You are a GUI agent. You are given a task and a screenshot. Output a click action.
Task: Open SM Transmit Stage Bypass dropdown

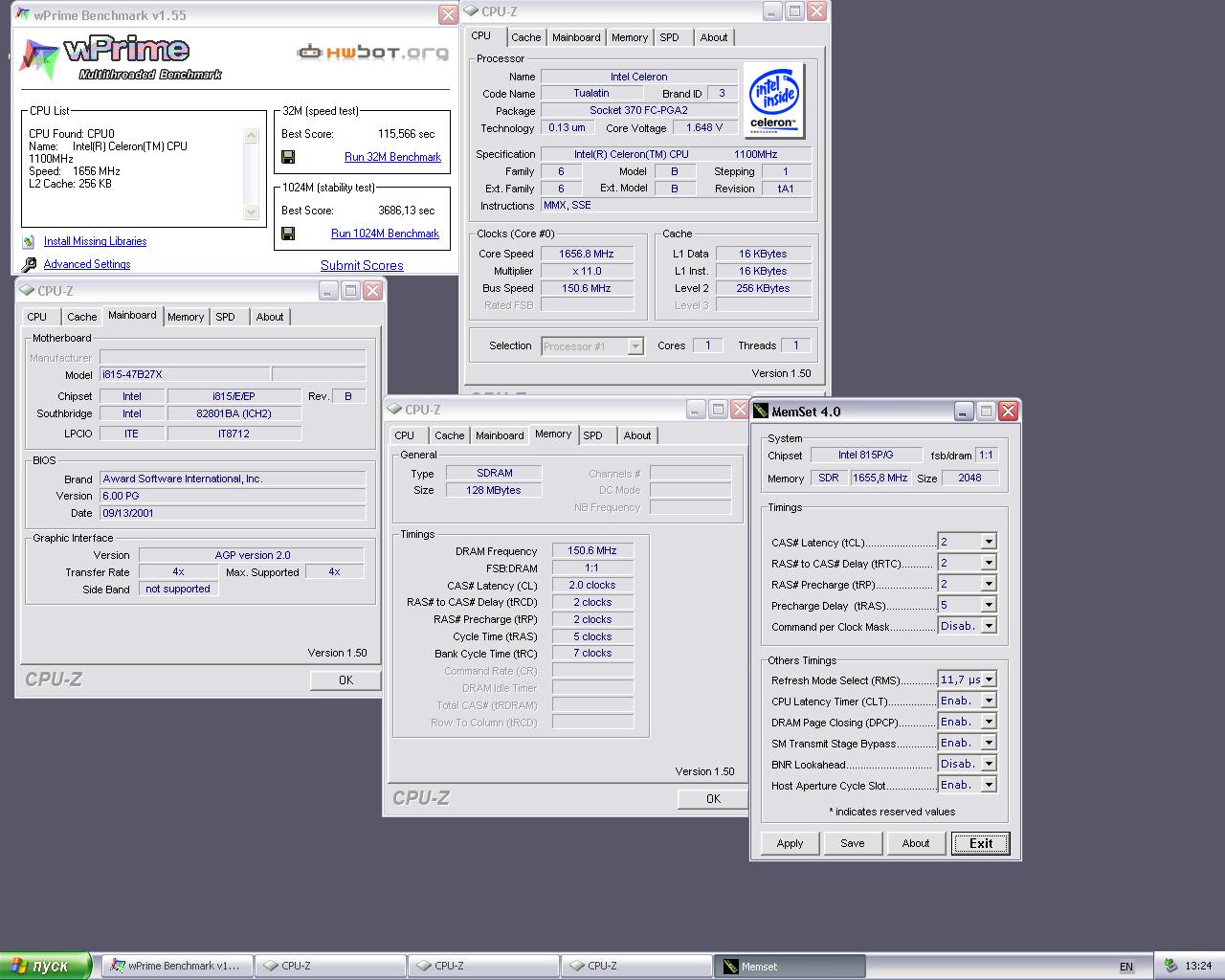[x=988, y=743]
